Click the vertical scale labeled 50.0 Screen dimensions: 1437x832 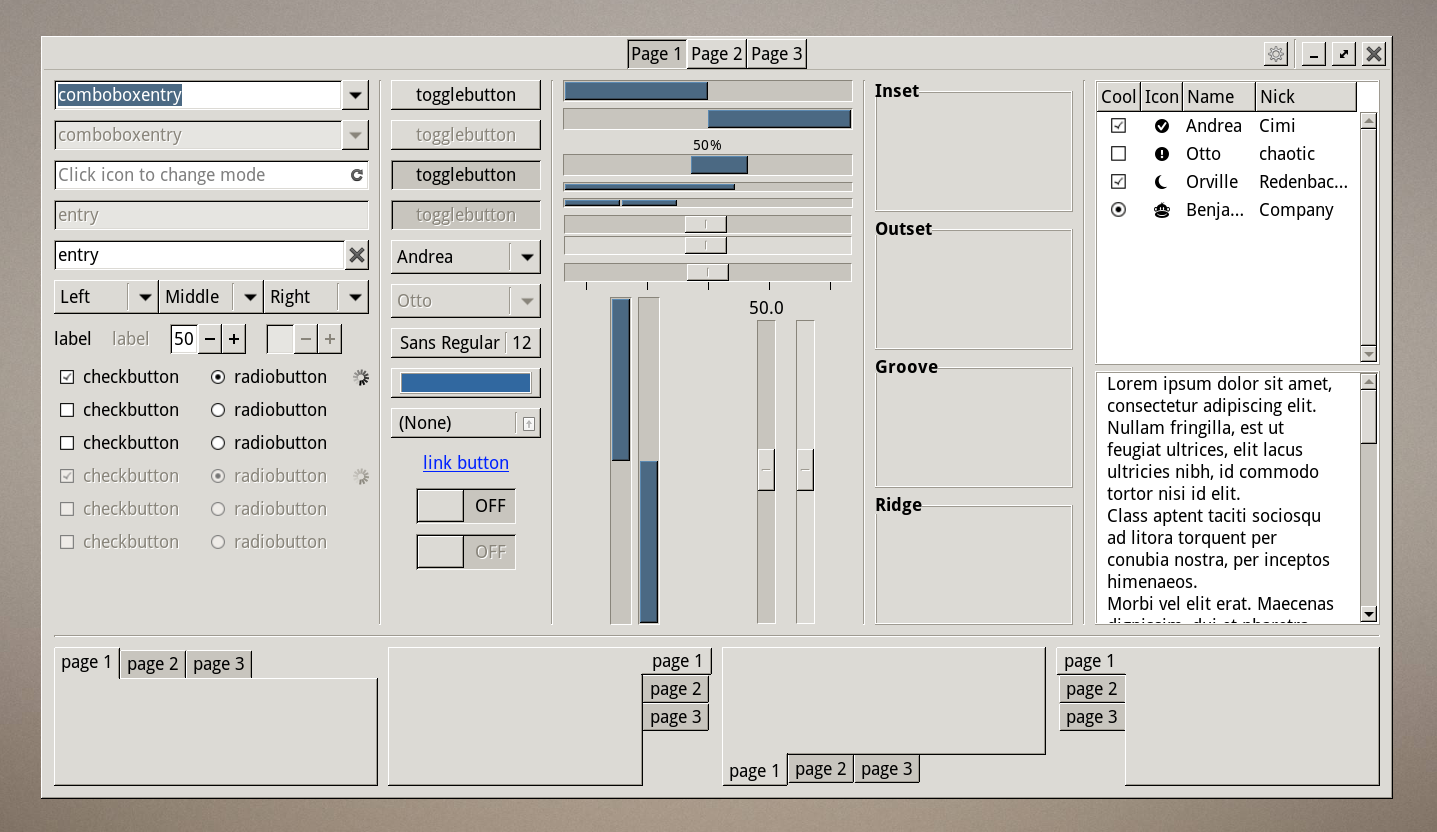click(766, 471)
